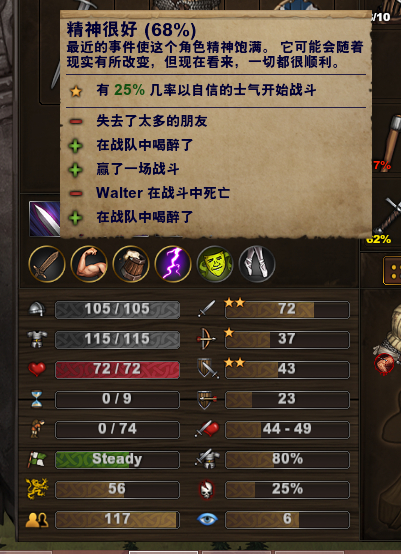
Task: Click the blue eye vision icon
Action: [207, 519]
